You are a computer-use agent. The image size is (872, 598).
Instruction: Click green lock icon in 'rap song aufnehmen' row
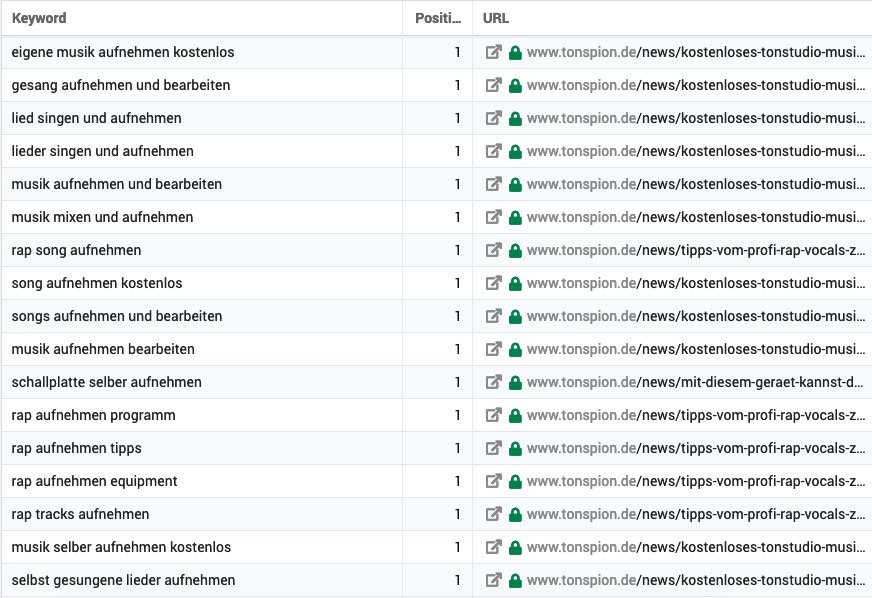tap(516, 251)
